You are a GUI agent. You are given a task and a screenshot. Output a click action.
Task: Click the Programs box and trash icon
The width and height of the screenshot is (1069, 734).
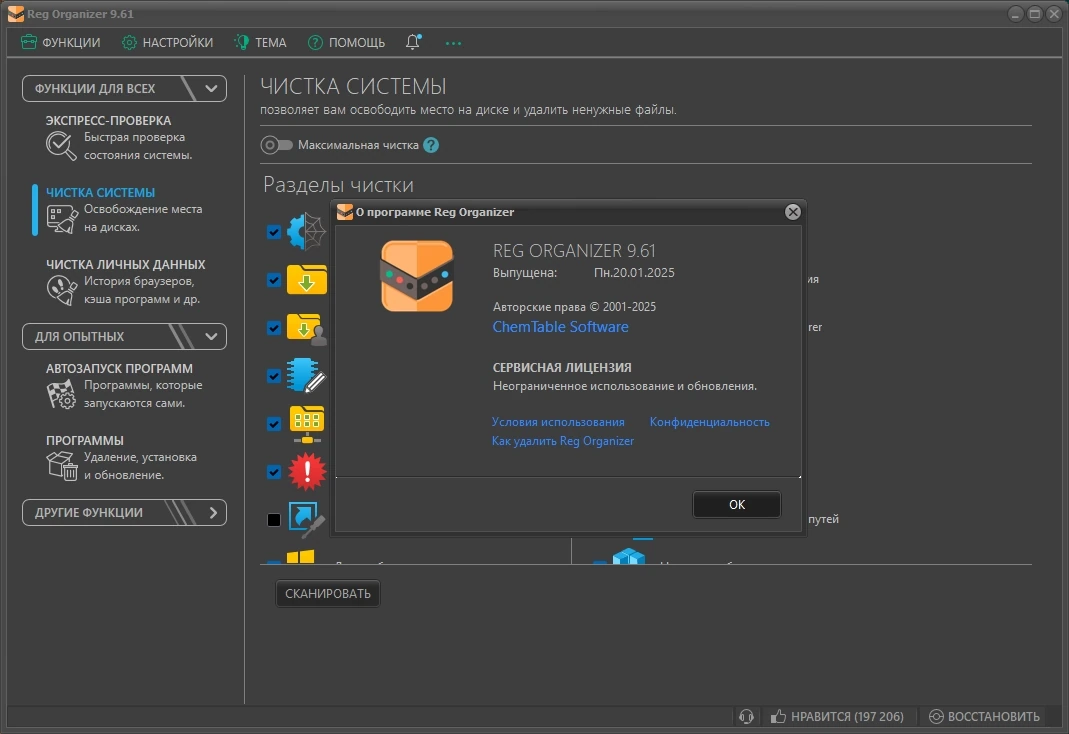point(61,466)
